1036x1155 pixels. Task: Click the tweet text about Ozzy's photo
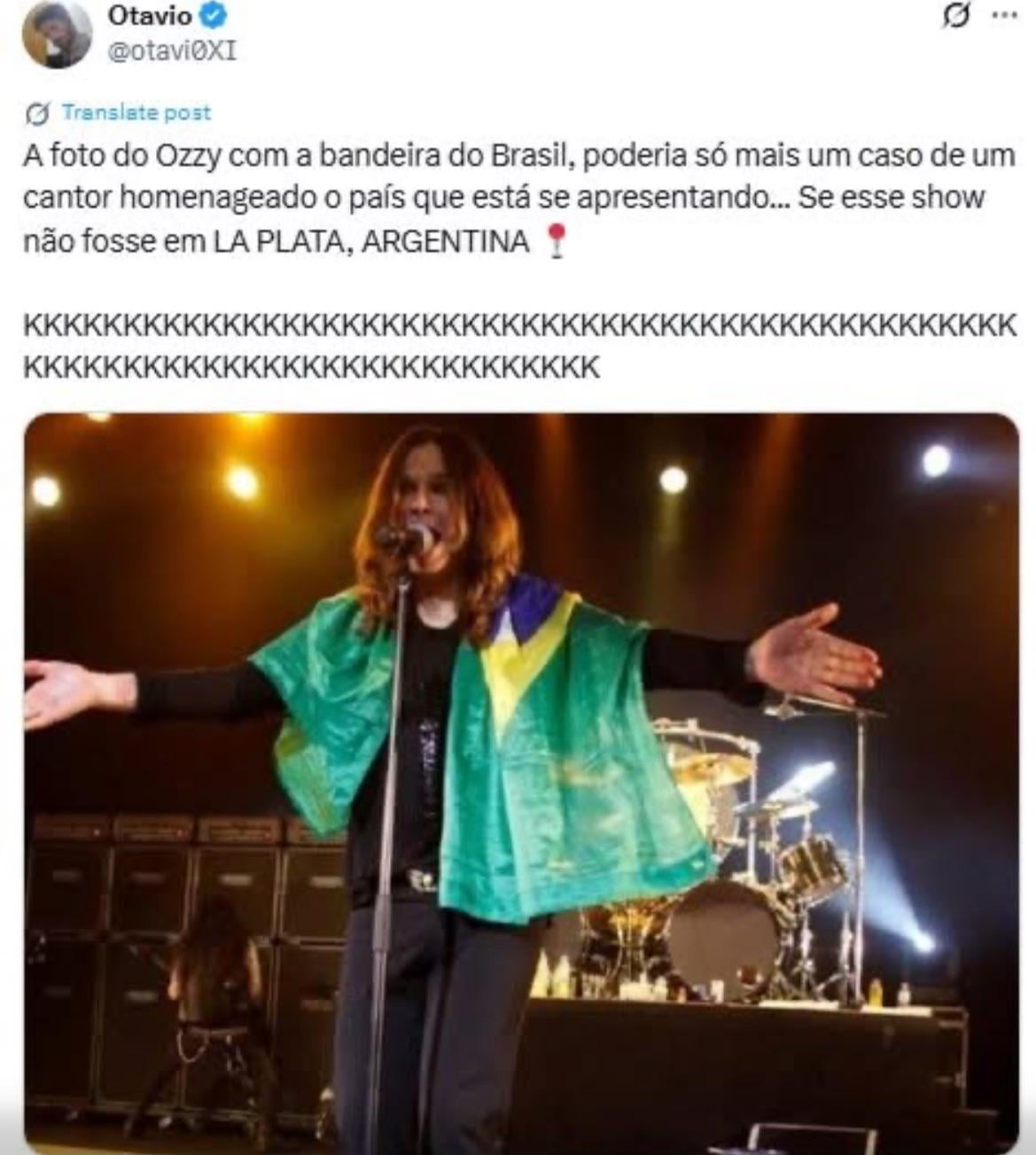click(518, 198)
